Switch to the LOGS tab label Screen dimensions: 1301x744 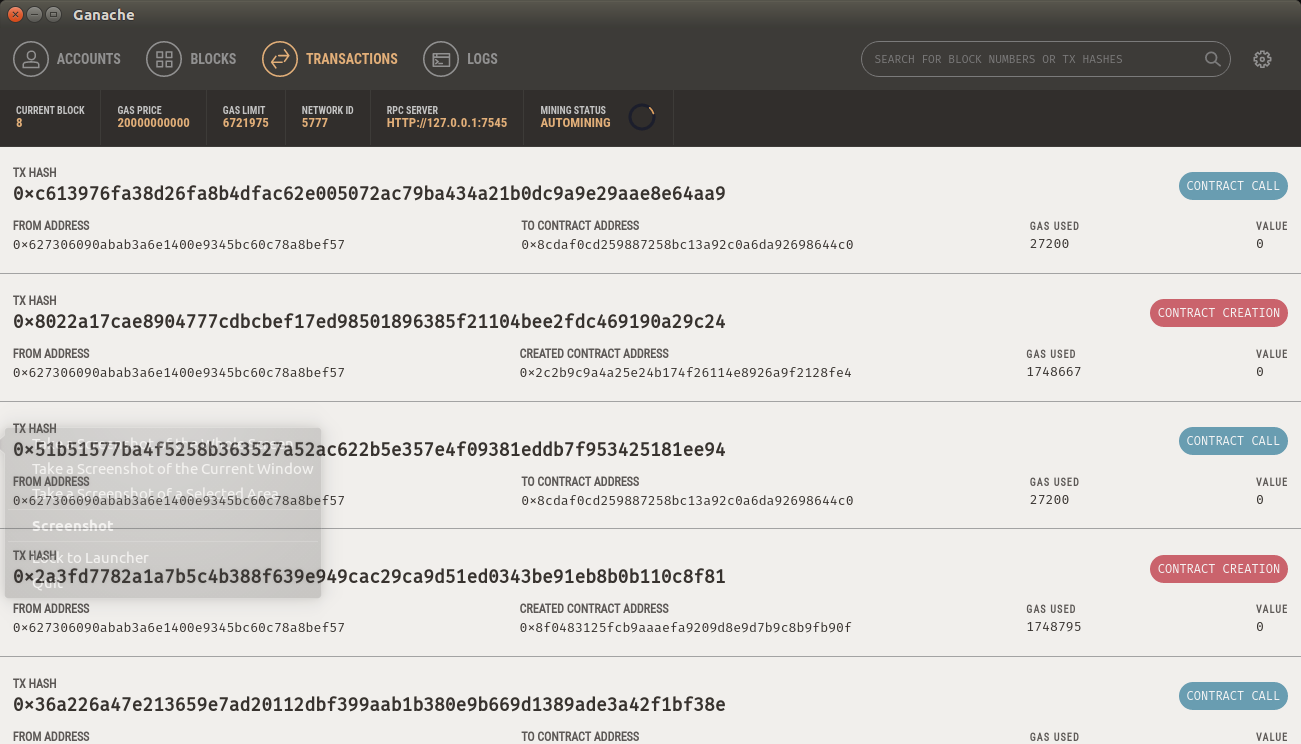tap(482, 59)
